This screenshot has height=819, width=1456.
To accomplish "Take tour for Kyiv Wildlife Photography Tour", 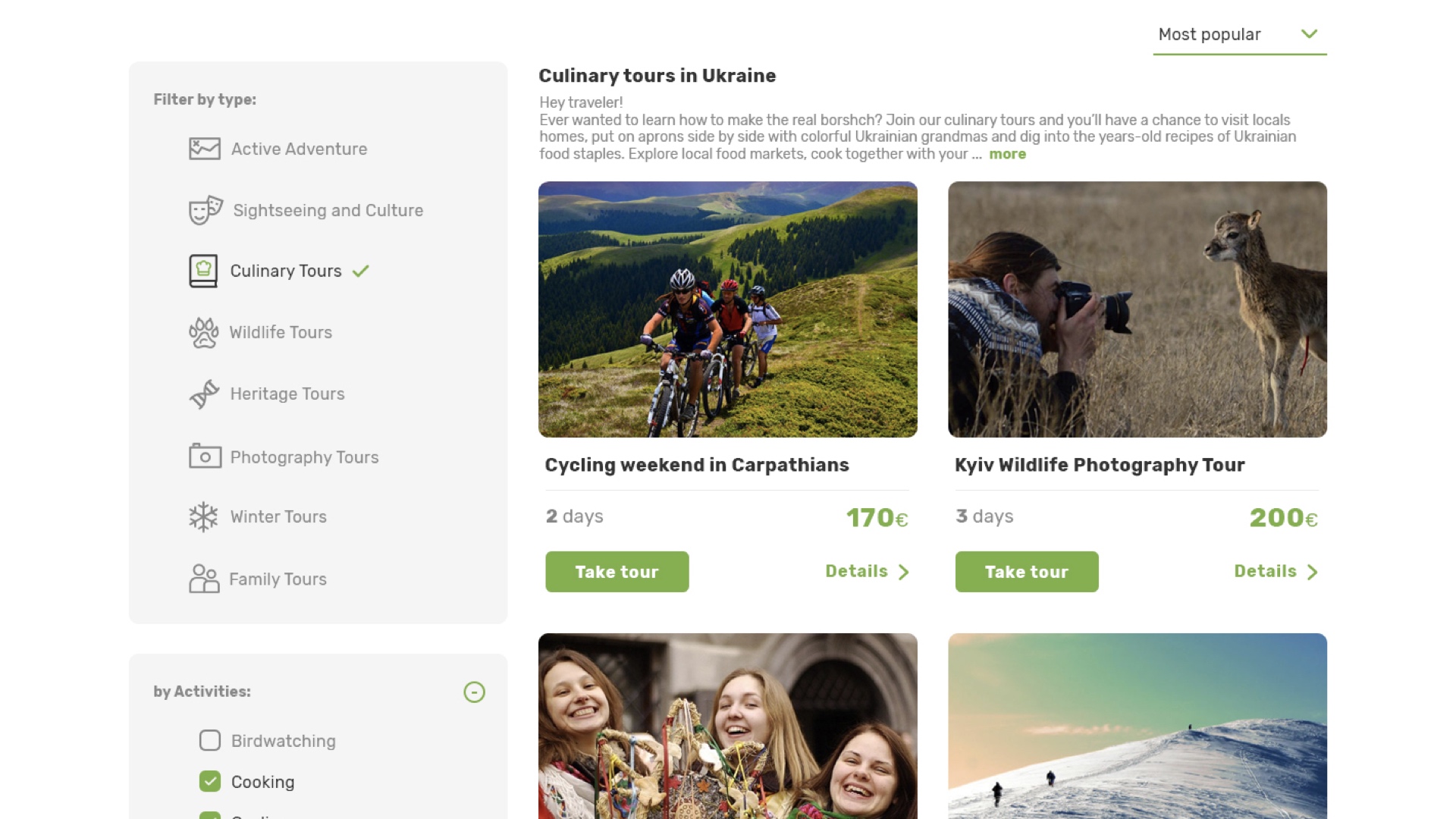I will [1026, 572].
